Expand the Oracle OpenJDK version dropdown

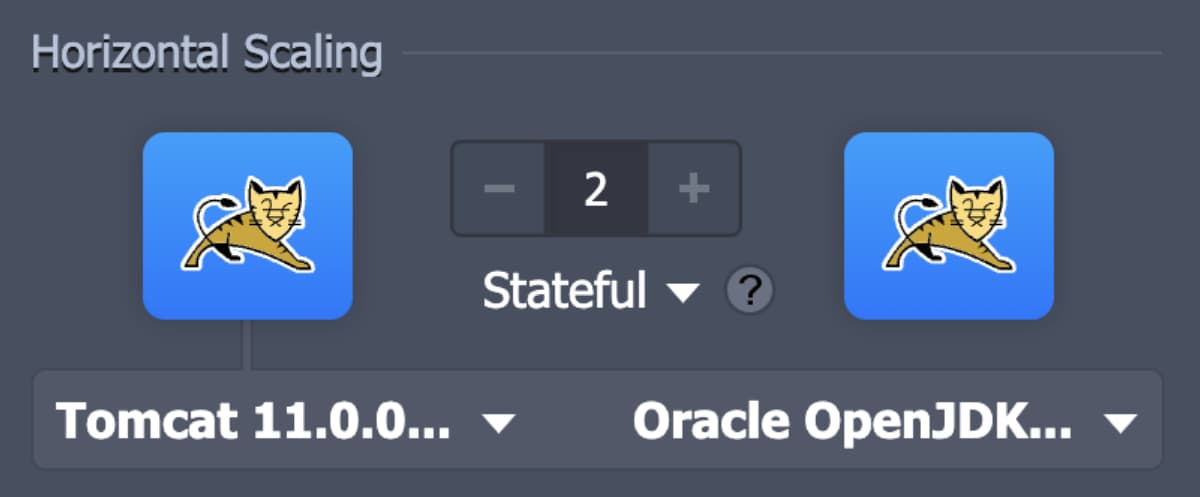pyautogui.click(x=884, y=423)
